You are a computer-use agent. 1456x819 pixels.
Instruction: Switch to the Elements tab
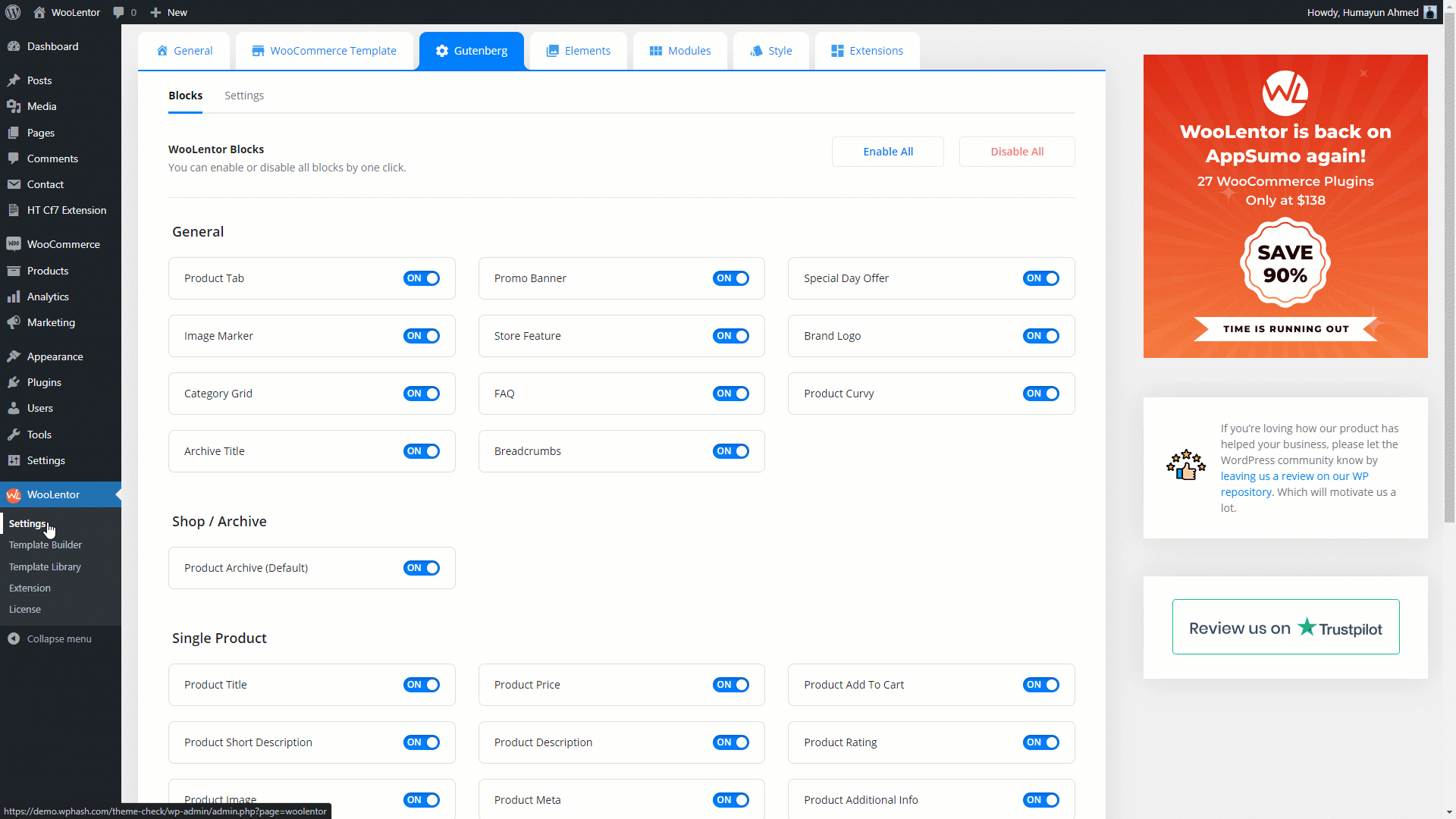(x=578, y=51)
